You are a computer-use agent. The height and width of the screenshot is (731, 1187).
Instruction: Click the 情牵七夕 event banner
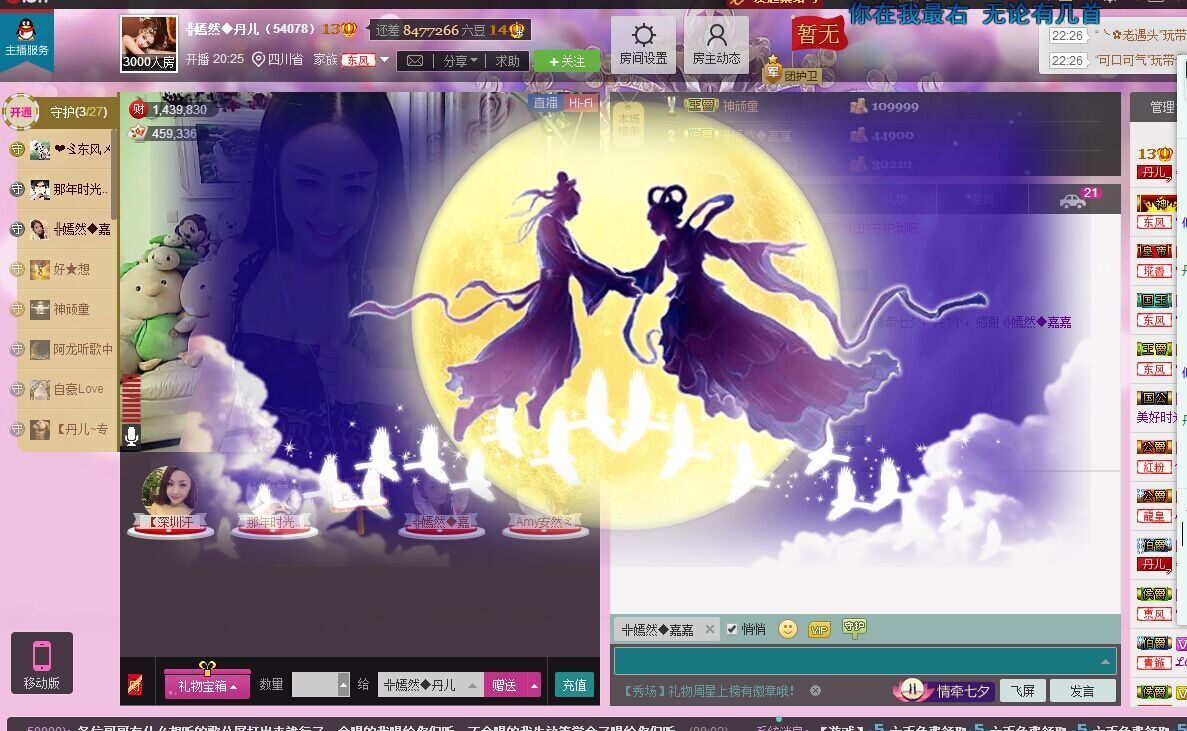[x=943, y=690]
